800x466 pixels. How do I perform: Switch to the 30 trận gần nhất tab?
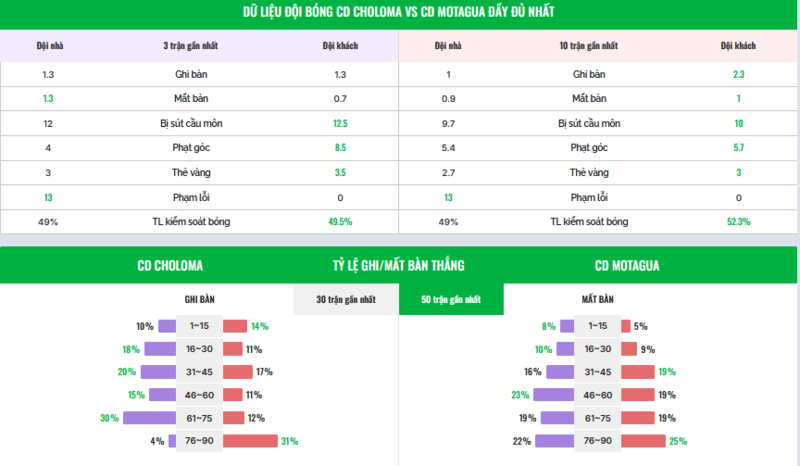click(x=345, y=299)
